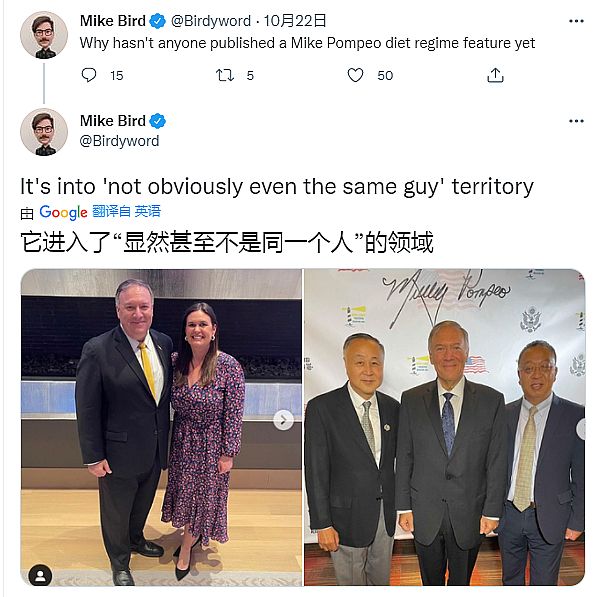Advance using the arrow on the left photo
Screen dimensions: 598x597
click(x=283, y=420)
